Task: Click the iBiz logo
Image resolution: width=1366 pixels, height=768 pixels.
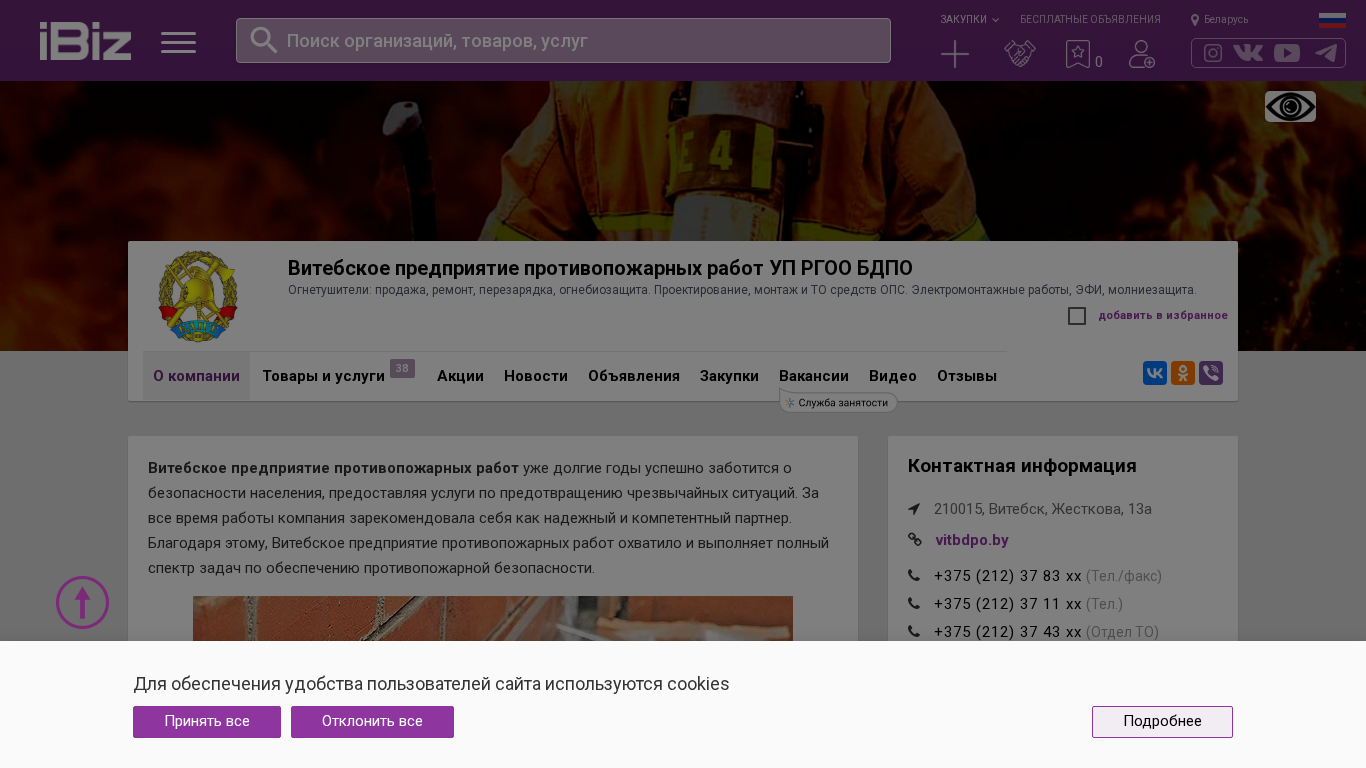Action: pyautogui.click(x=85, y=41)
